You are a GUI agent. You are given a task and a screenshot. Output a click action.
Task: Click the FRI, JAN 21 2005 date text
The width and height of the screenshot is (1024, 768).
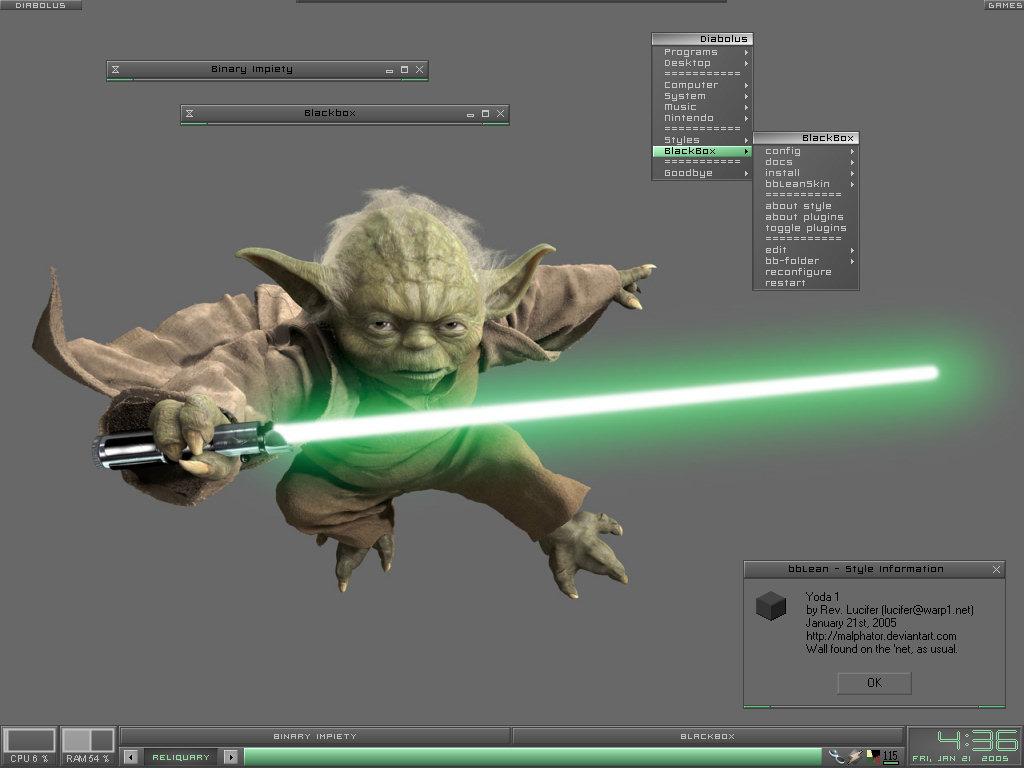(x=960, y=759)
